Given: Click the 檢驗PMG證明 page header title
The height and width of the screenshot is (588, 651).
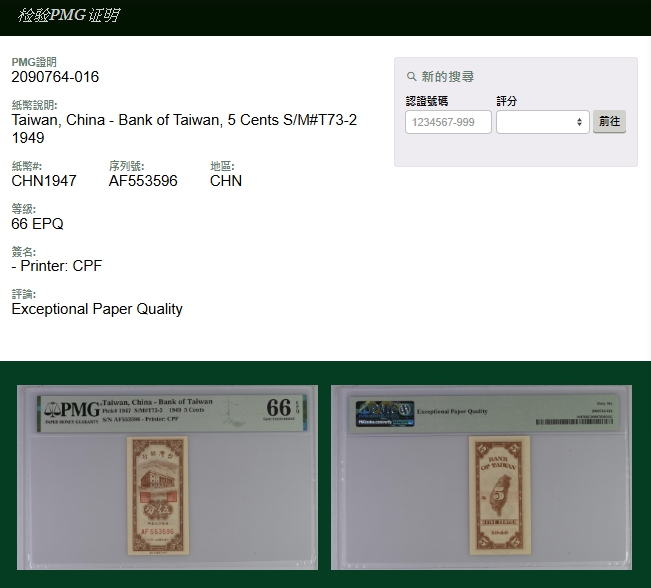Looking at the screenshot, I should (x=69, y=15).
